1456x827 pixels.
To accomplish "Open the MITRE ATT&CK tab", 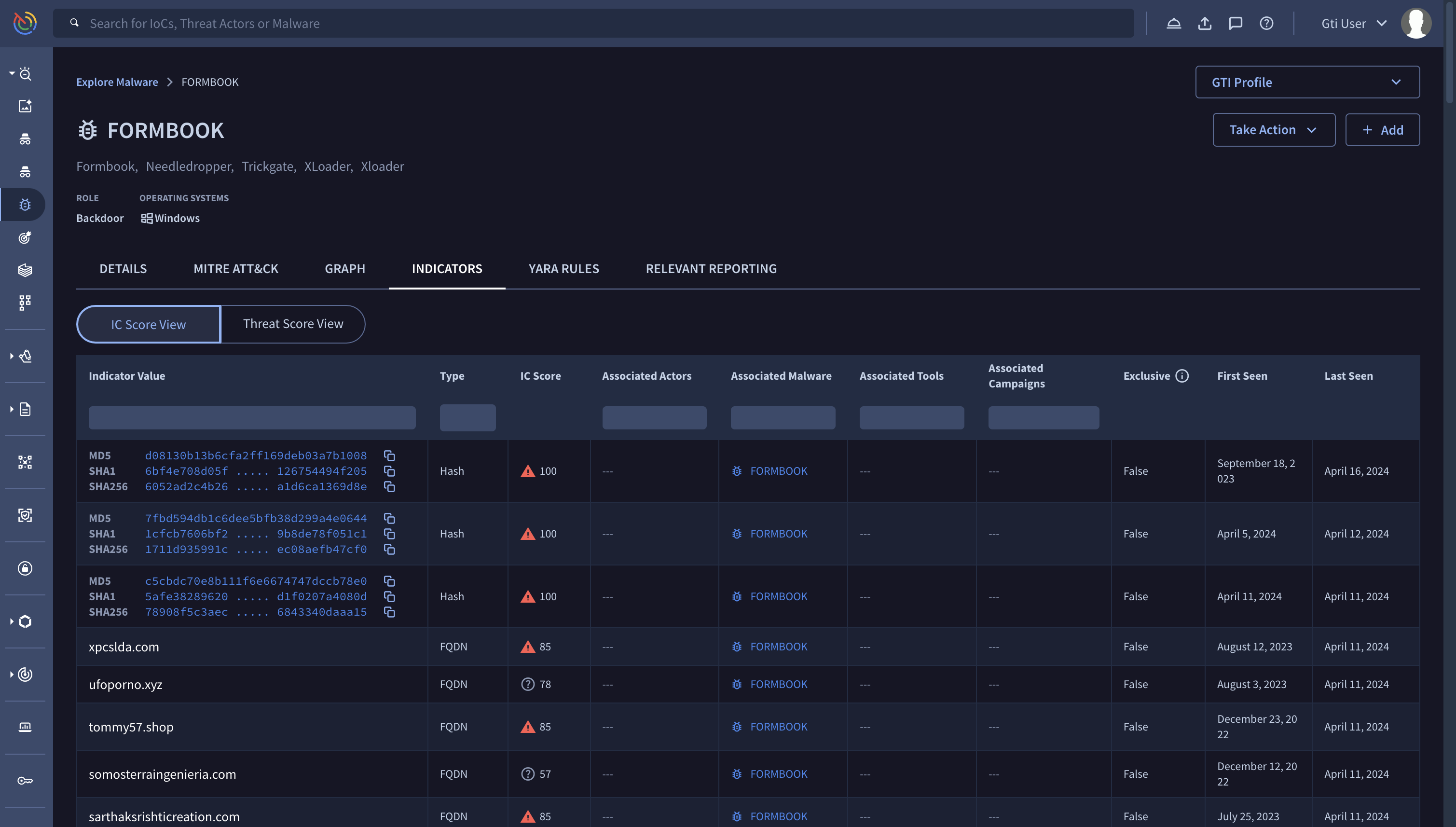I will [x=235, y=269].
